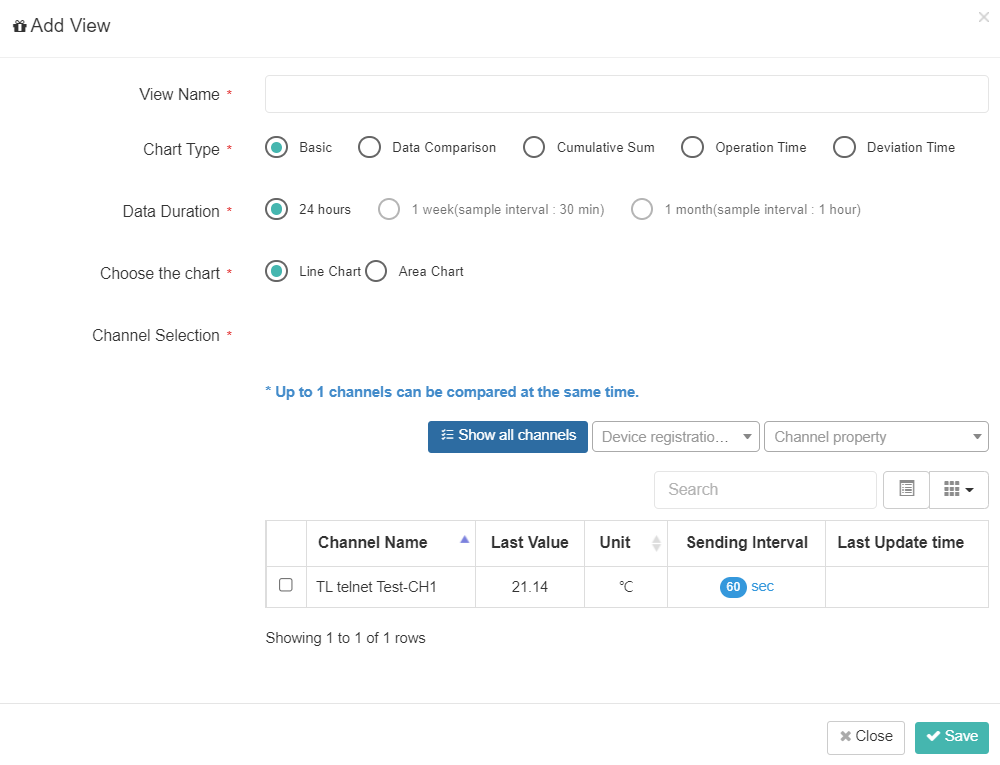
Task: Click the channel Search box
Action: click(x=765, y=490)
